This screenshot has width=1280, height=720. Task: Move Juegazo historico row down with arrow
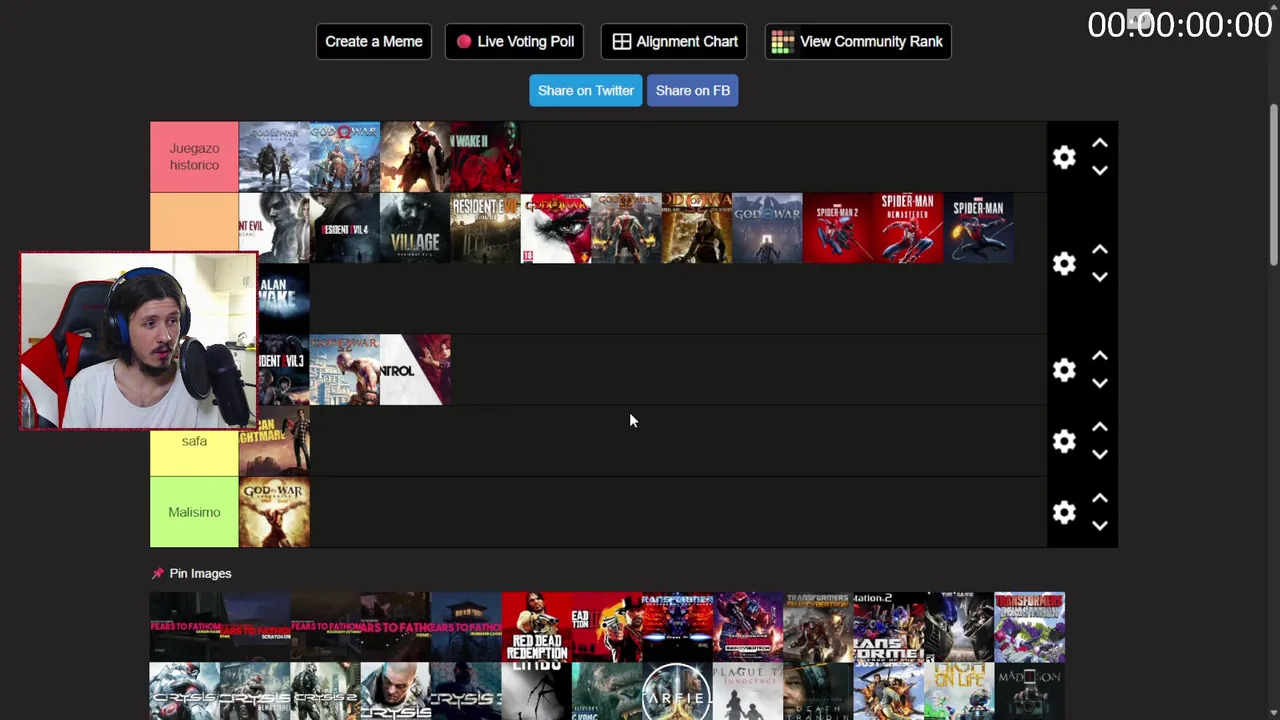pos(1100,170)
